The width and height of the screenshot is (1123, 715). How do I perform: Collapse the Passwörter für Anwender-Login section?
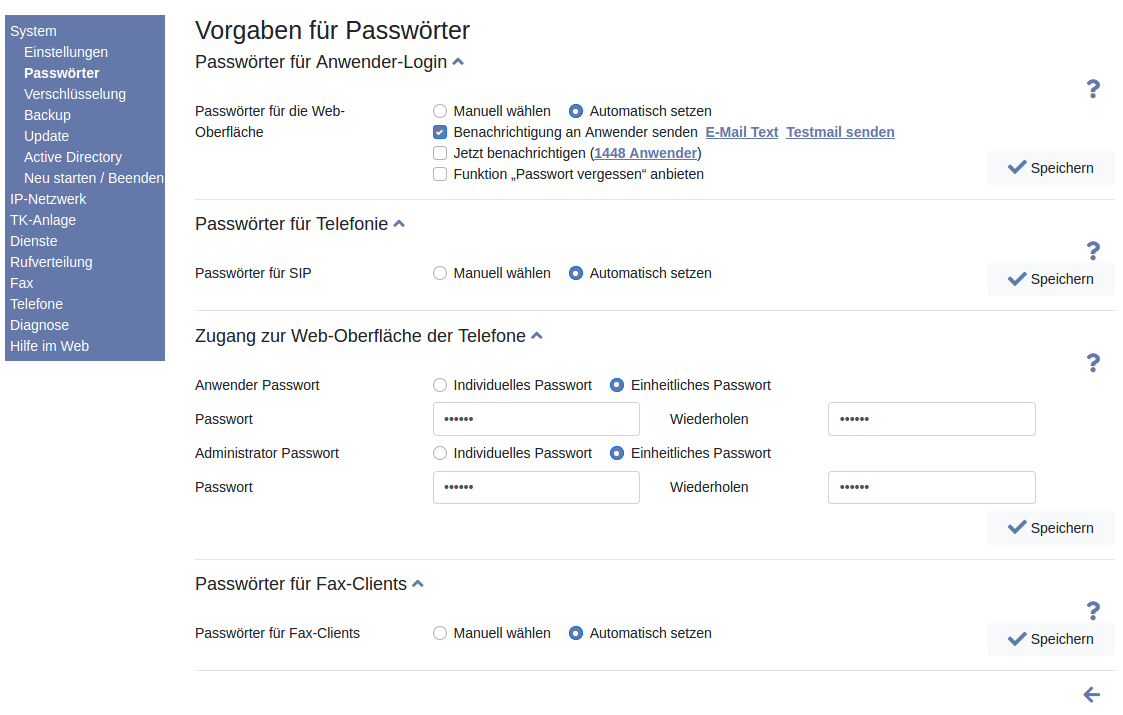(x=458, y=62)
